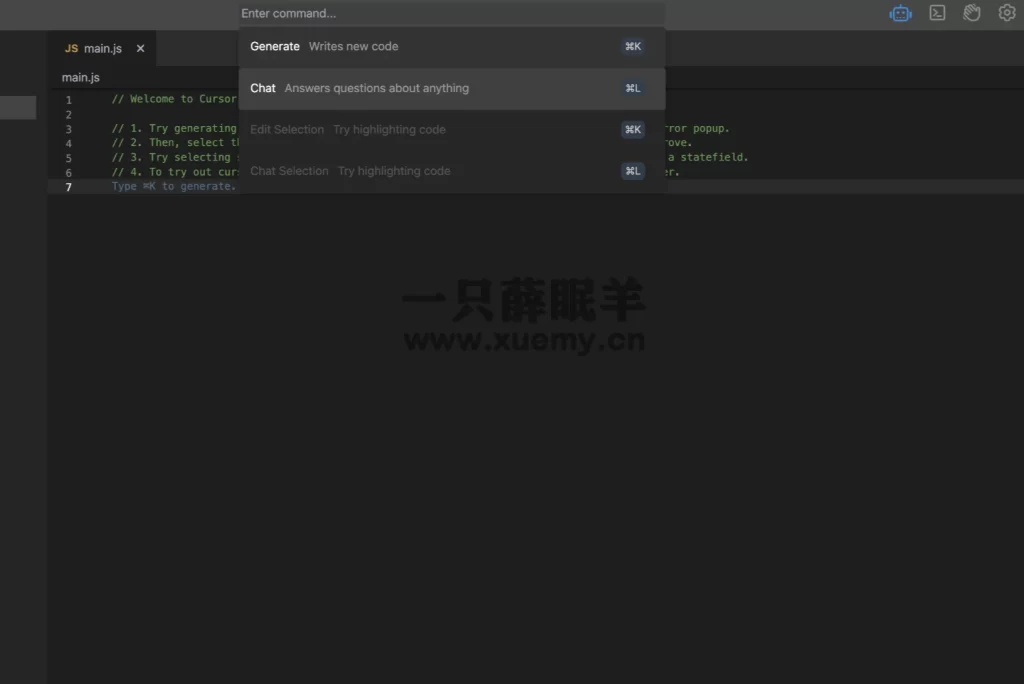This screenshot has height=684, width=1024.
Task: Close the main.js tab
Action: [x=140, y=48]
